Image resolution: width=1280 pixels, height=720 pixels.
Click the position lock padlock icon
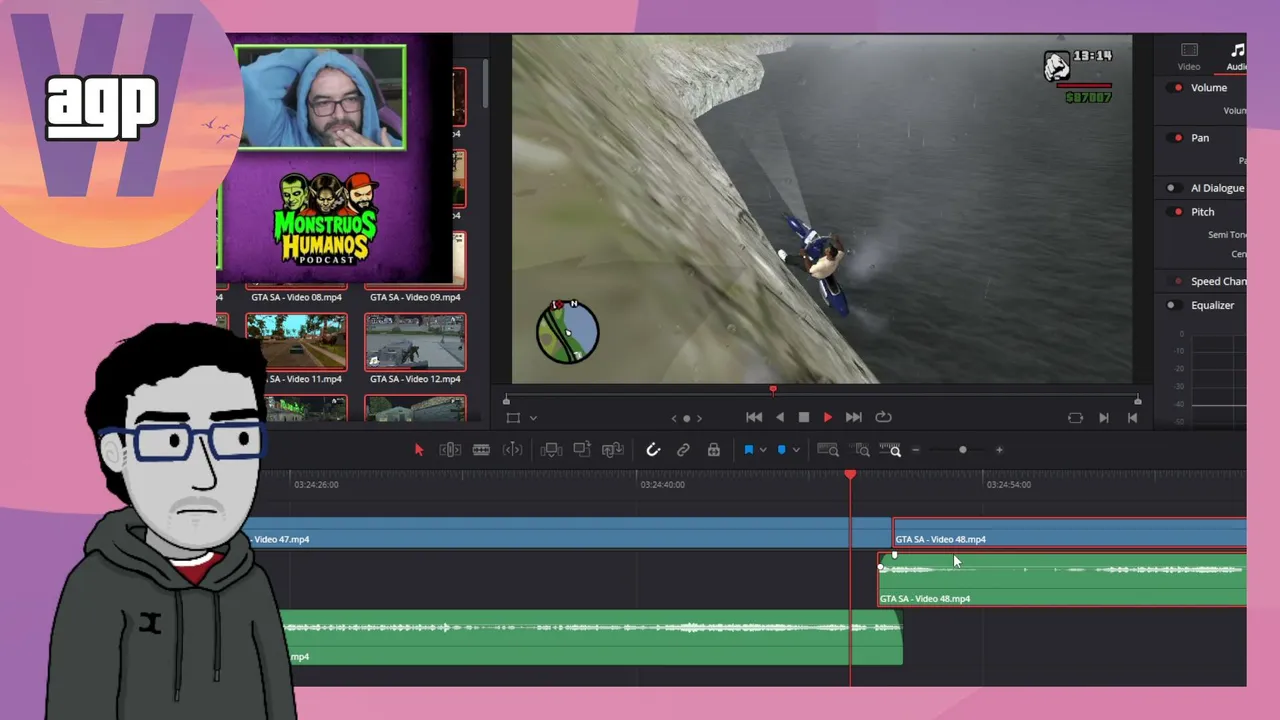(713, 450)
